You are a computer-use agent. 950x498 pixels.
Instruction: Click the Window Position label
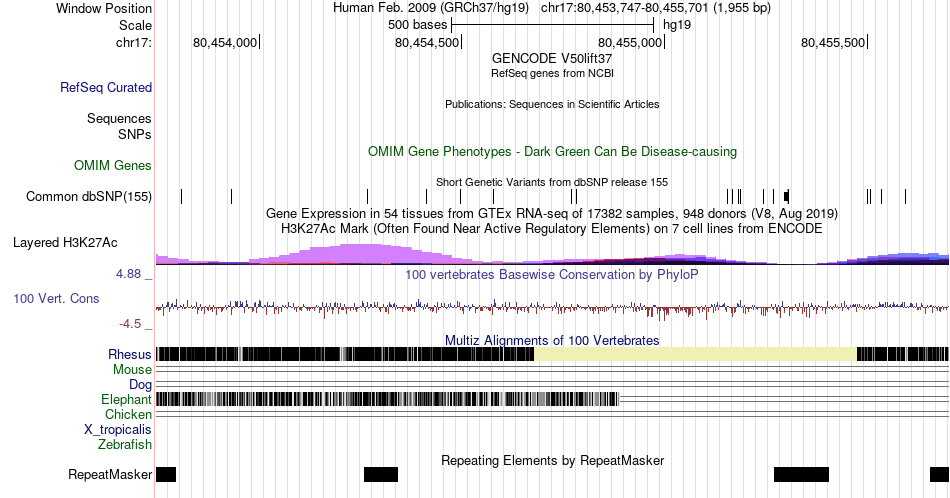click(104, 8)
